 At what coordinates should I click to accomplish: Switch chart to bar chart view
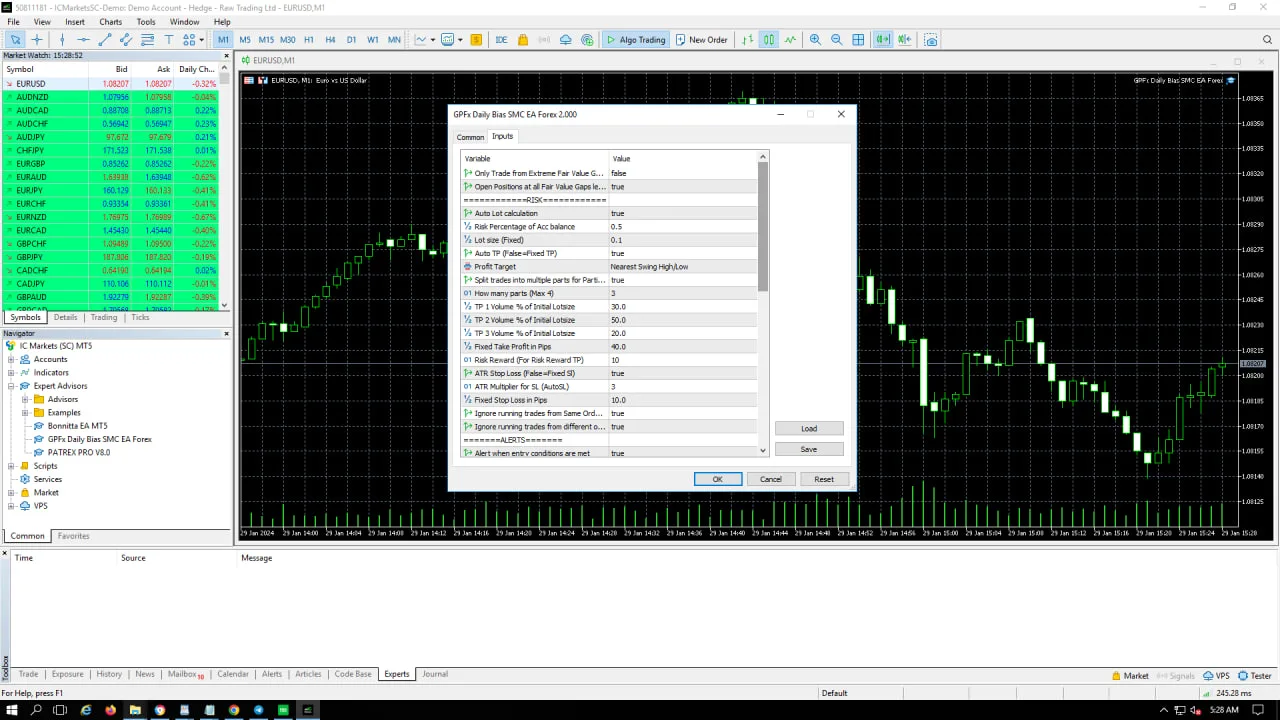747,40
